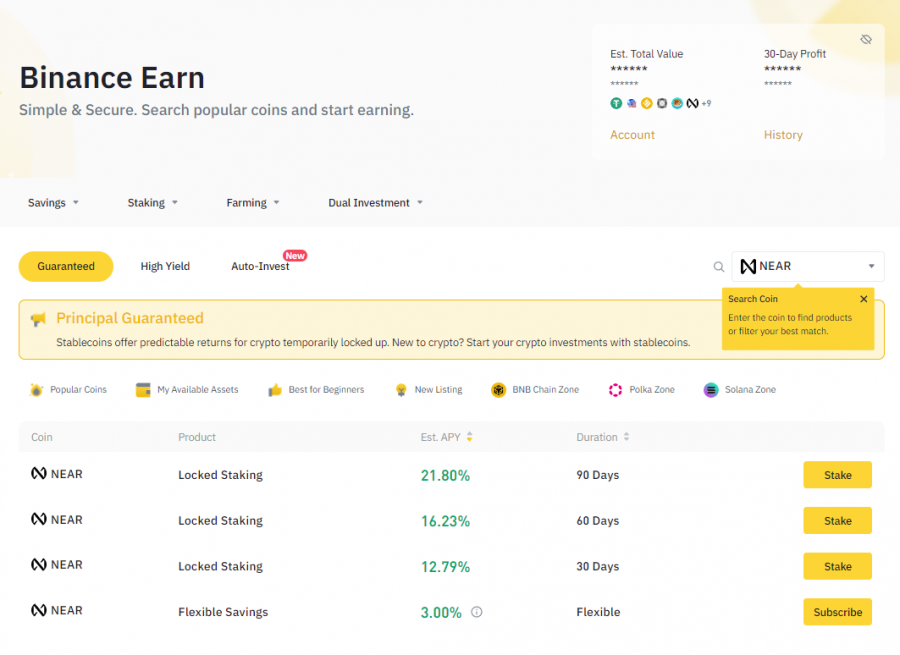The image size is (900, 655).
Task: Click the Polka Zone icon
Action: coord(615,390)
